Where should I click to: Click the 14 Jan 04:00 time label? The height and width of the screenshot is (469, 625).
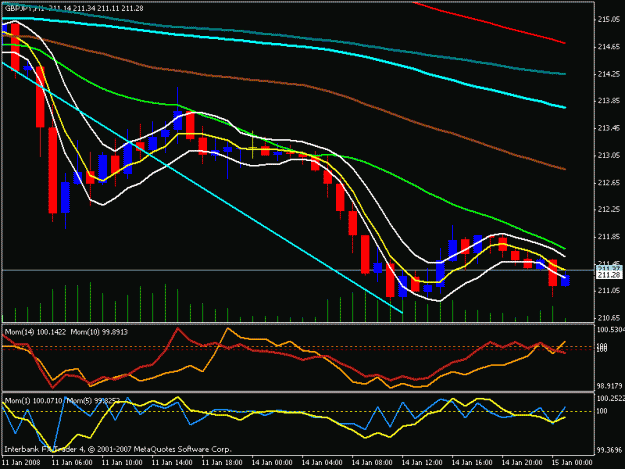tap(322, 463)
